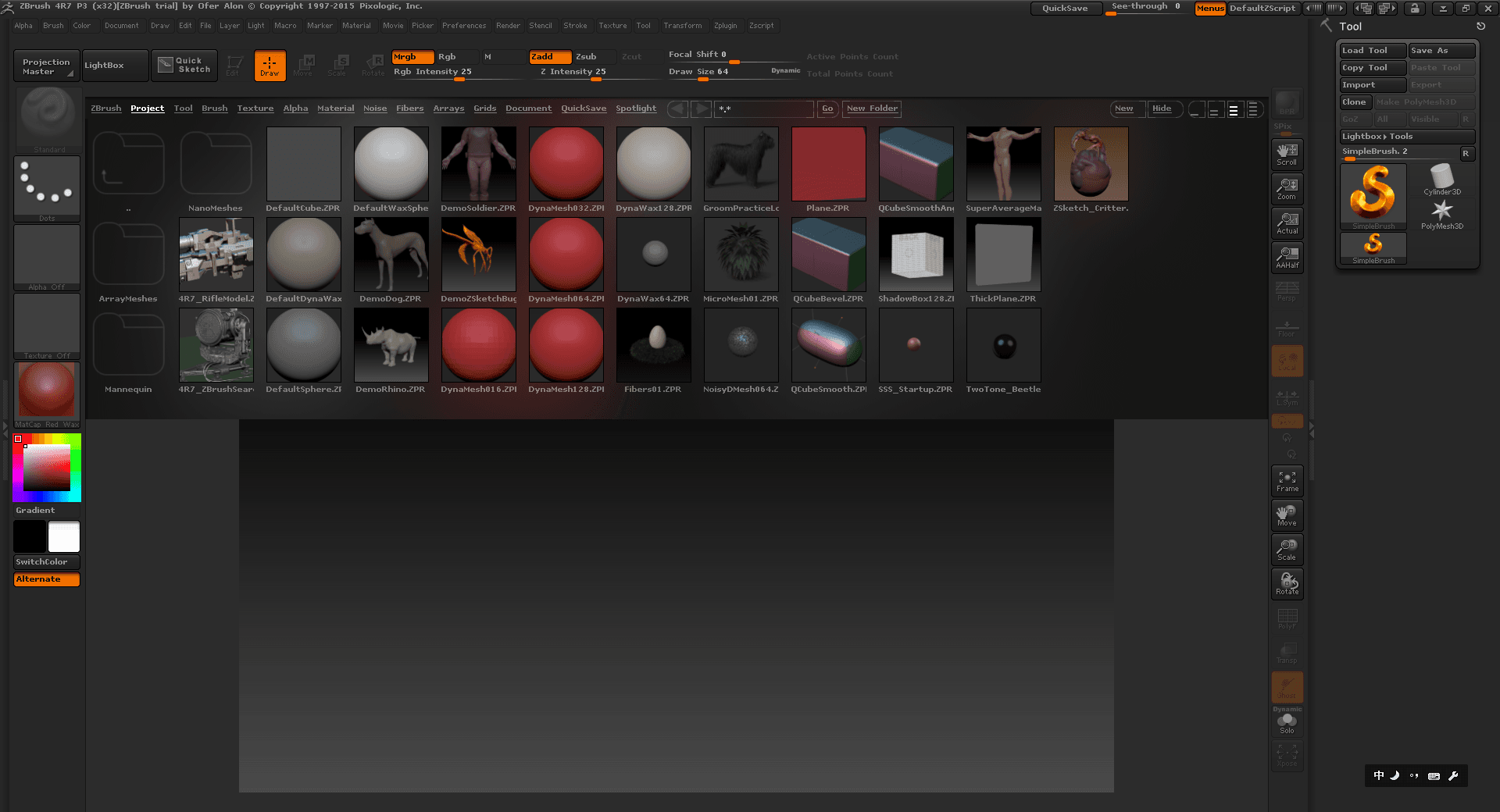Toggle Zadd mode
Image resolution: width=1500 pixels, height=812 pixels.
coord(550,57)
